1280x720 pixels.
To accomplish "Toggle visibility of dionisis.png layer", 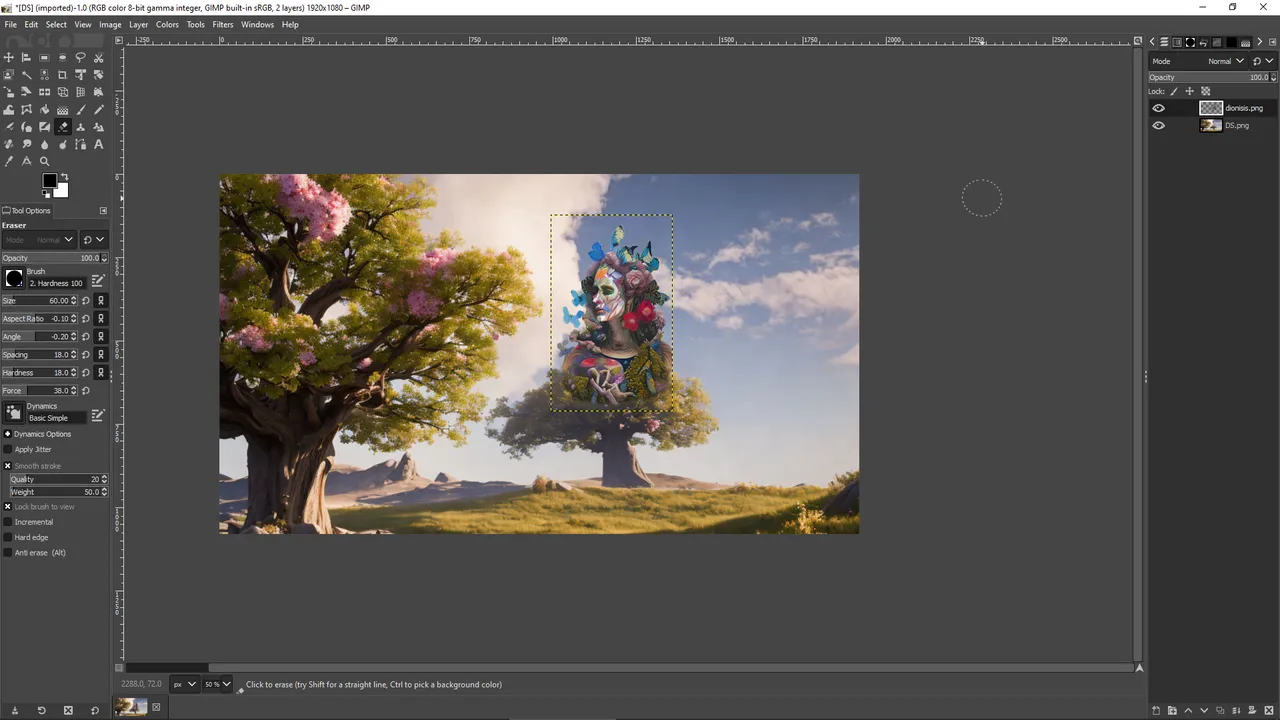I will pyautogui.click(x=1158, y=108).
